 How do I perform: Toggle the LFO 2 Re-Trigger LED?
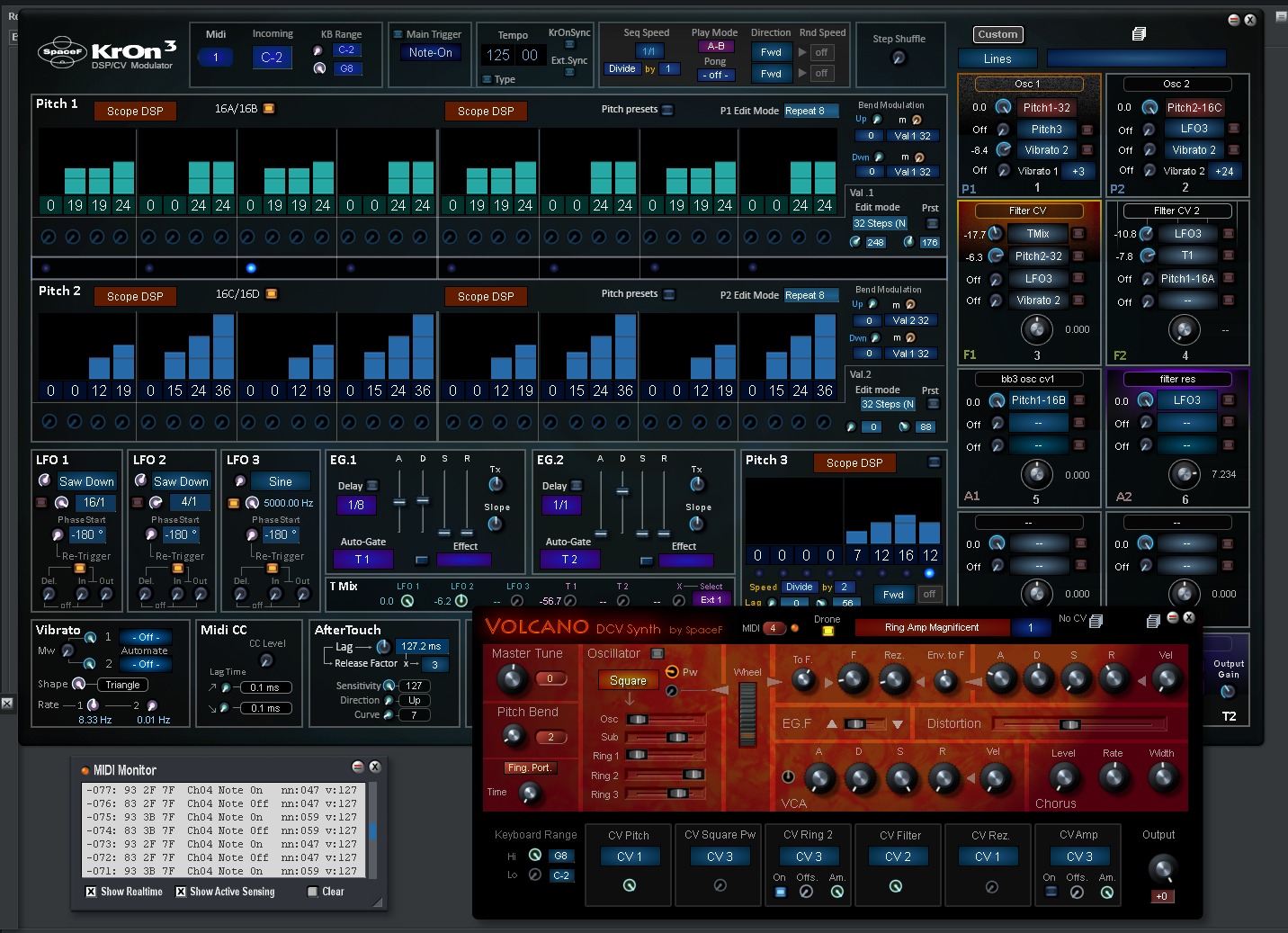pos(177,569)
